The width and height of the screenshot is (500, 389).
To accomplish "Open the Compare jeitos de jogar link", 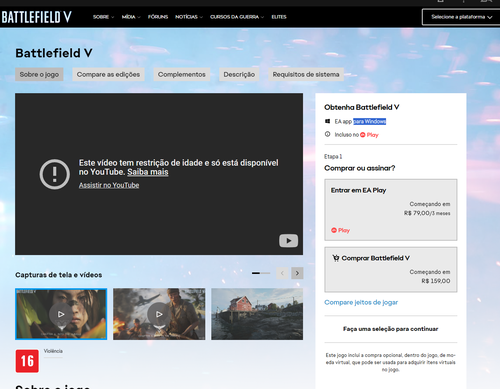I will coord(361,302).
